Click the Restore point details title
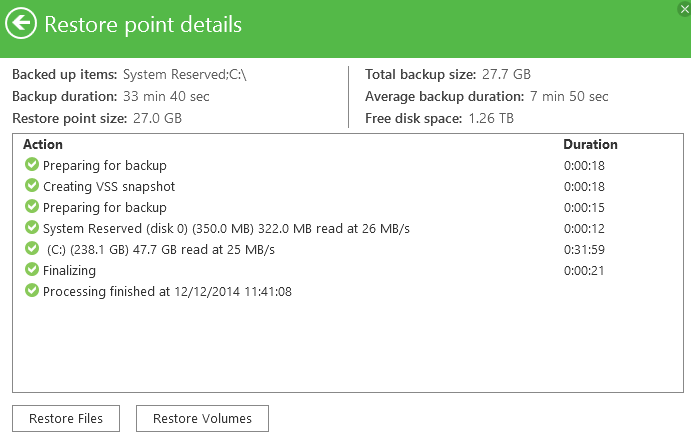This screenshot has width=691, height=448. point(143,25)
